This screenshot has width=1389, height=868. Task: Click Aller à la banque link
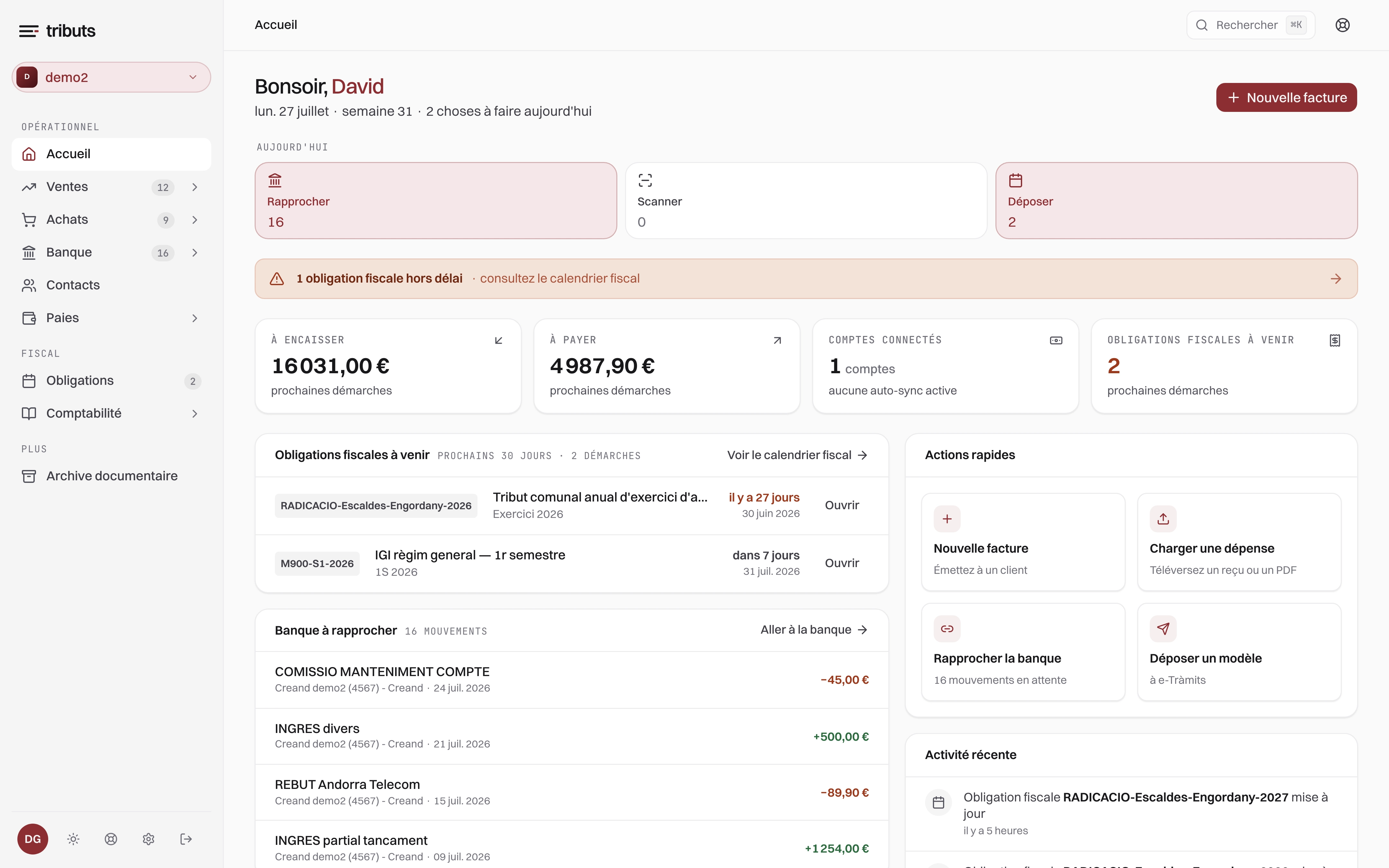pos(814,630)
